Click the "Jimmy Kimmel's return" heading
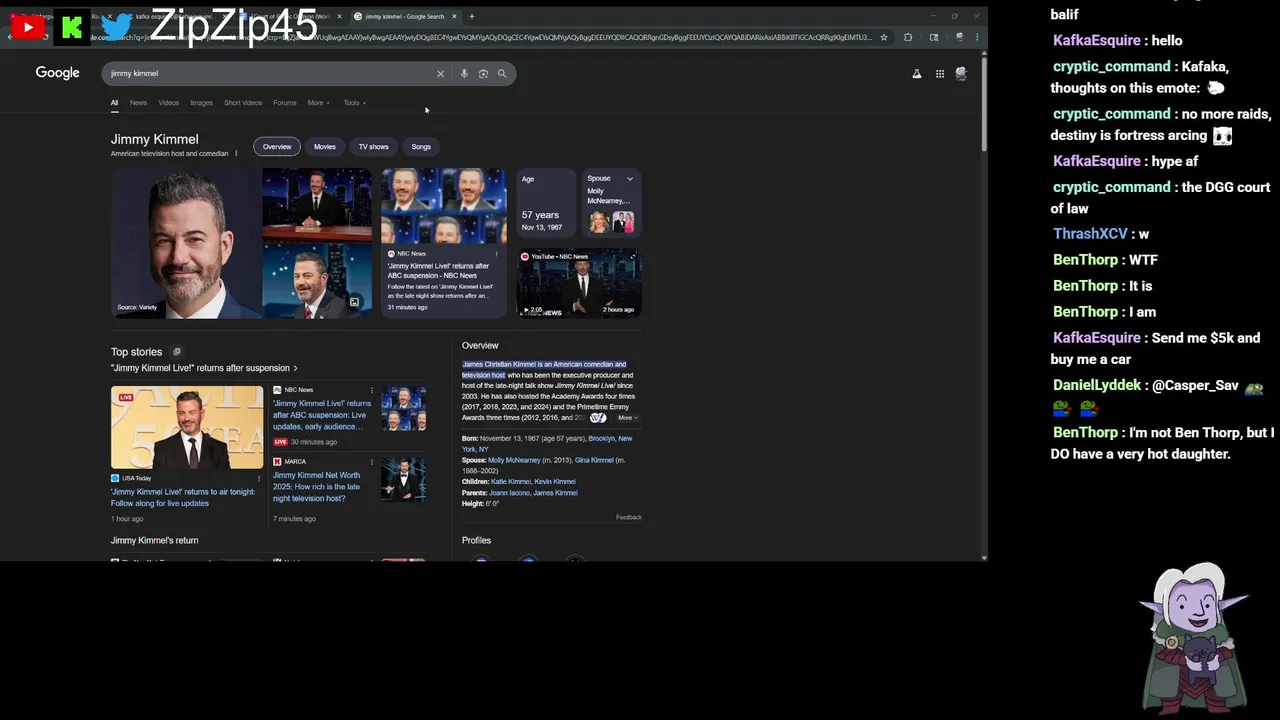1280x720 pixels. pos(154,540)
